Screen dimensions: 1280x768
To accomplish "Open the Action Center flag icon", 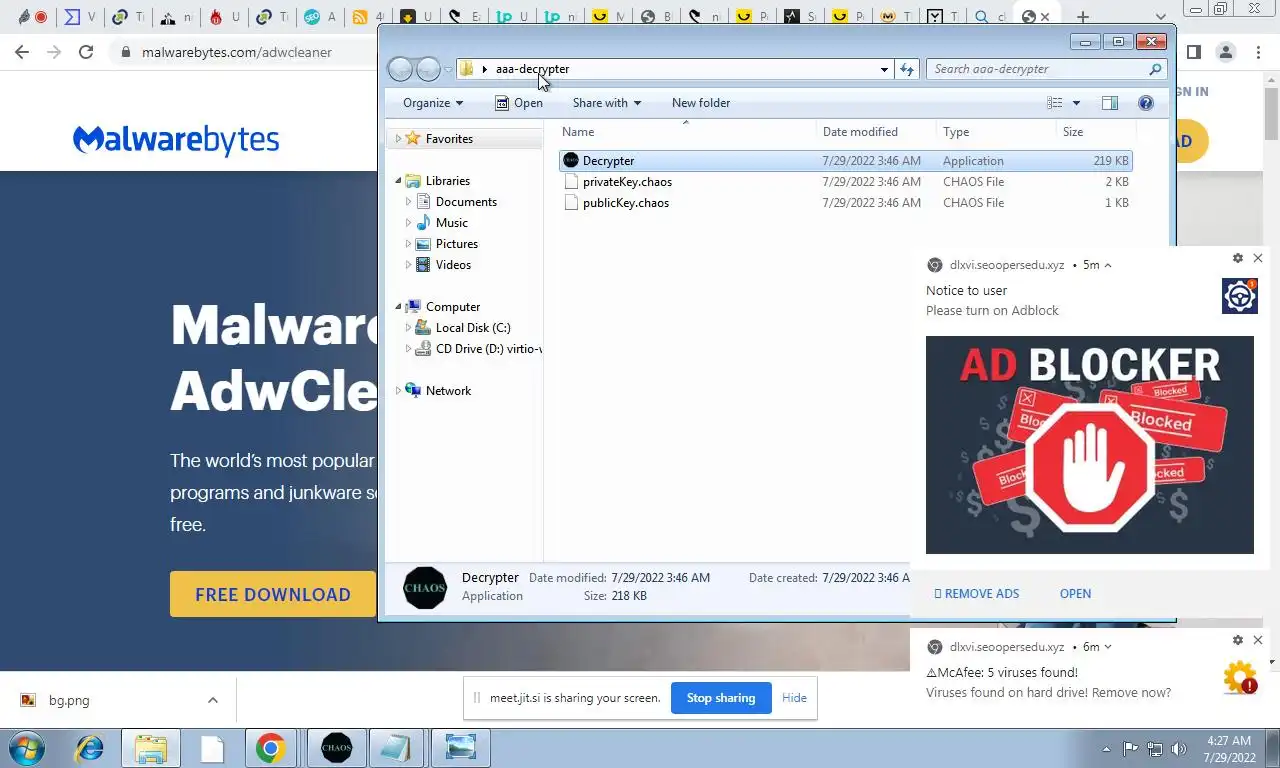I will [x=1131, y=748].
